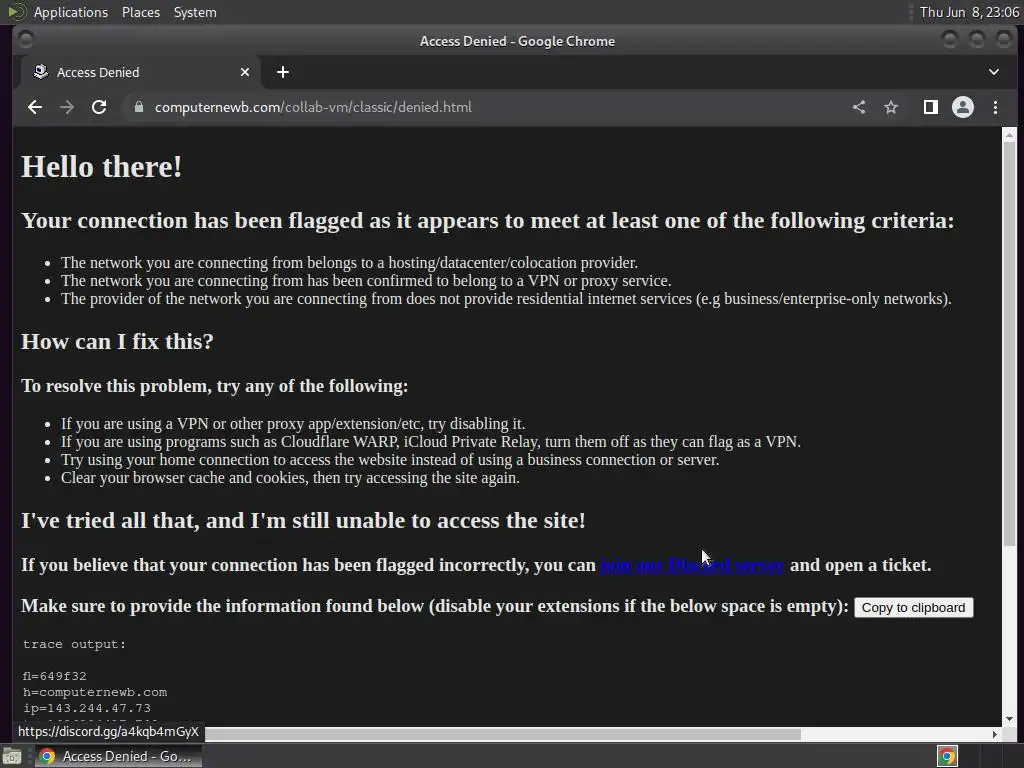
Task: Click the Applications menu logo icon
Action: (16, 12)
